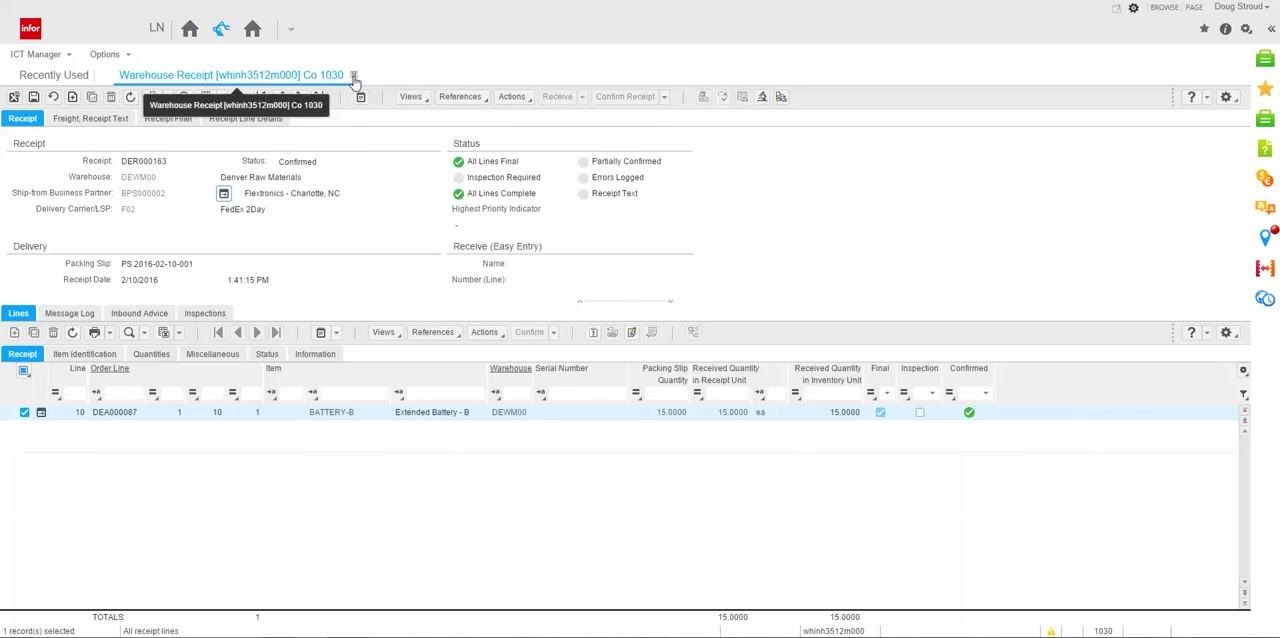1280x638 pixels.
Task: Toggle the selection checkbox for line 10
Action: point(24,412)
